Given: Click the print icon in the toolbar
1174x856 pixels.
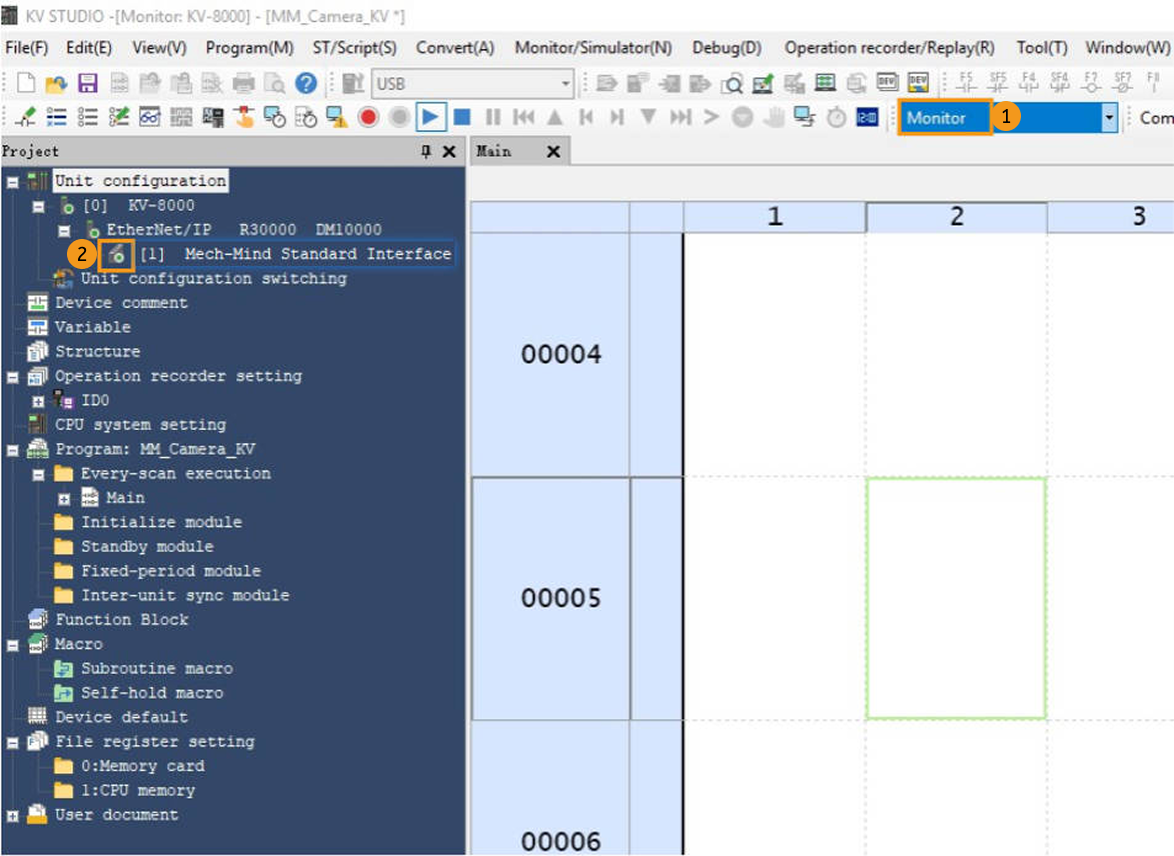Looking at the screenshot, I should click(242, 82).
